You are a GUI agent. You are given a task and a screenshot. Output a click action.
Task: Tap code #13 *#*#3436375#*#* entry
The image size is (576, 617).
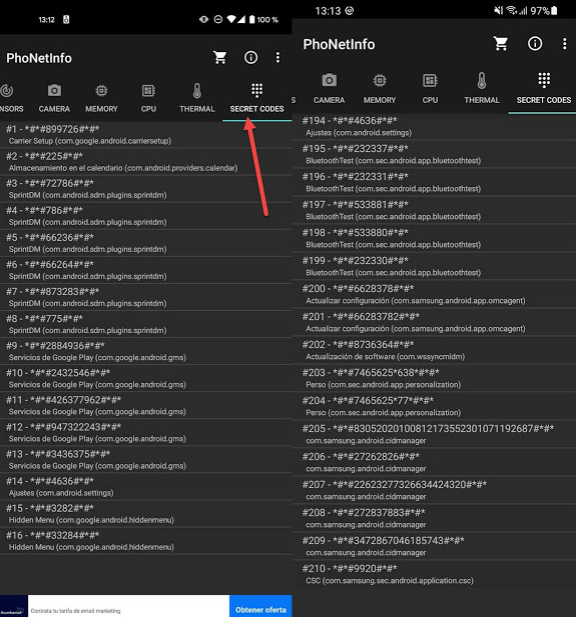click(x=146, y=460)
